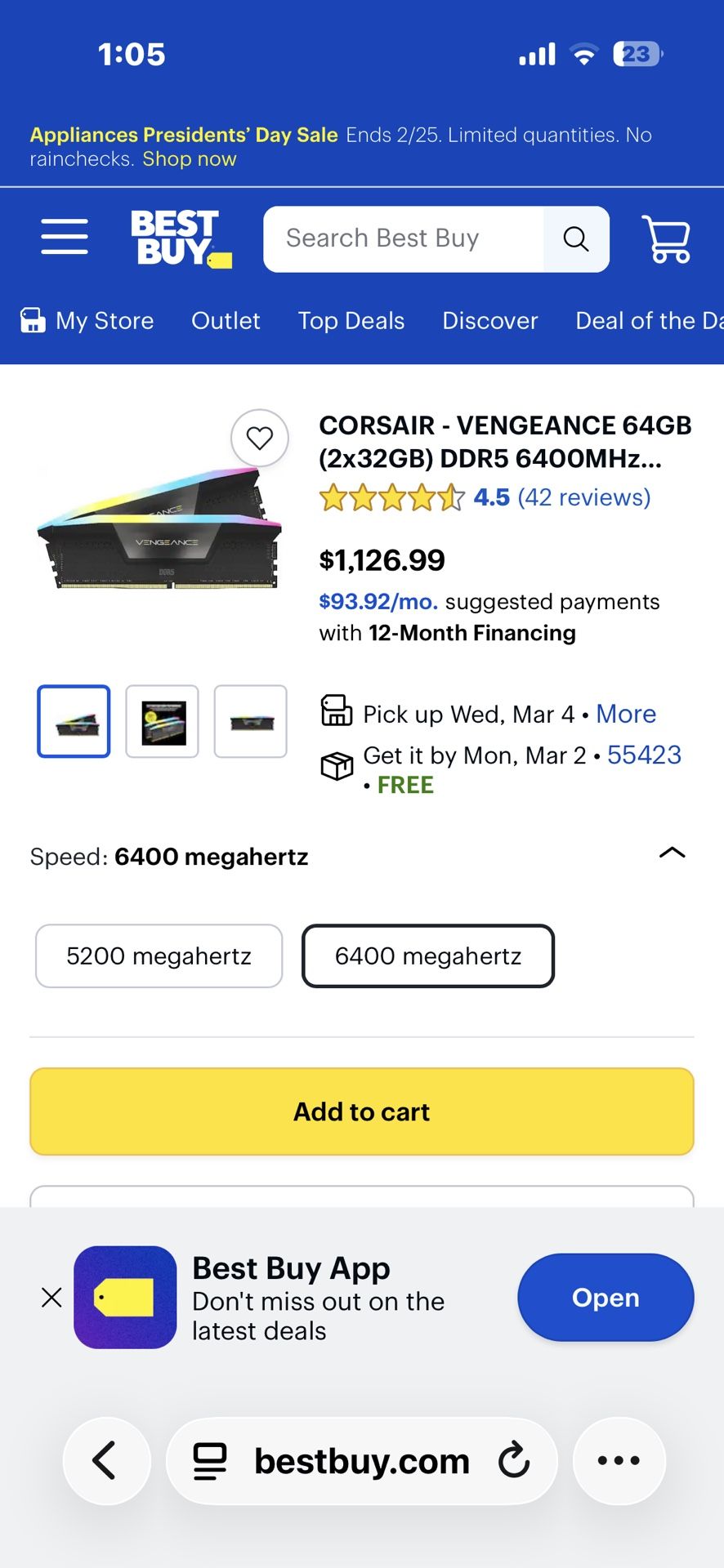
Task: Reload the page with refresh icon
Action: tap(514, 1461)
